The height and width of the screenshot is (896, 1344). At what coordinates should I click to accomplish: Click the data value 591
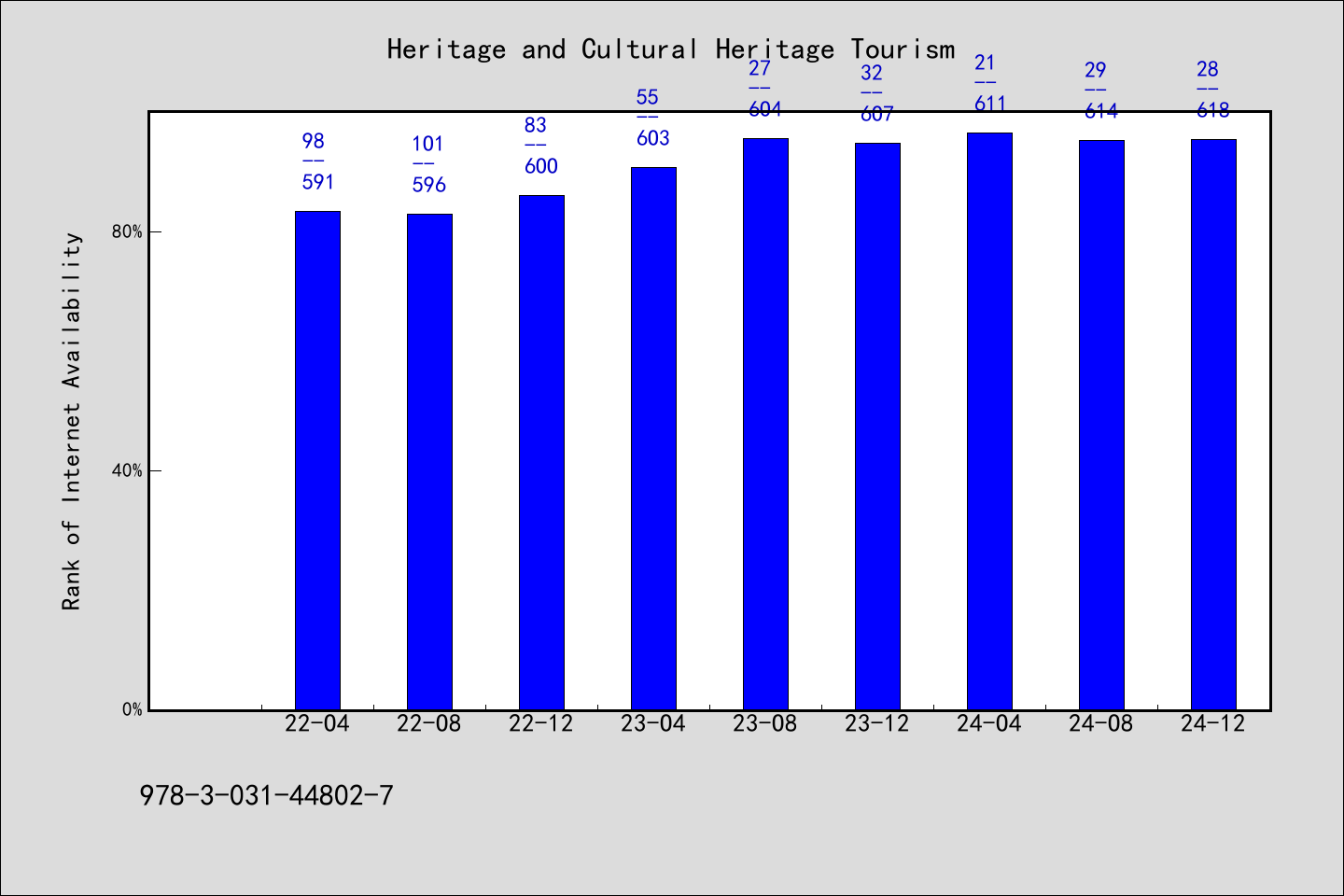pos(317,182)
